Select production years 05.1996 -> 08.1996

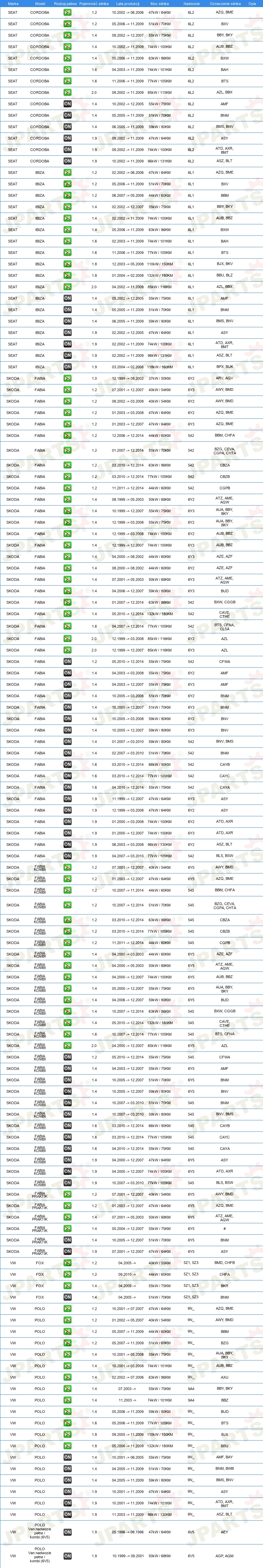pos(128,1532)
